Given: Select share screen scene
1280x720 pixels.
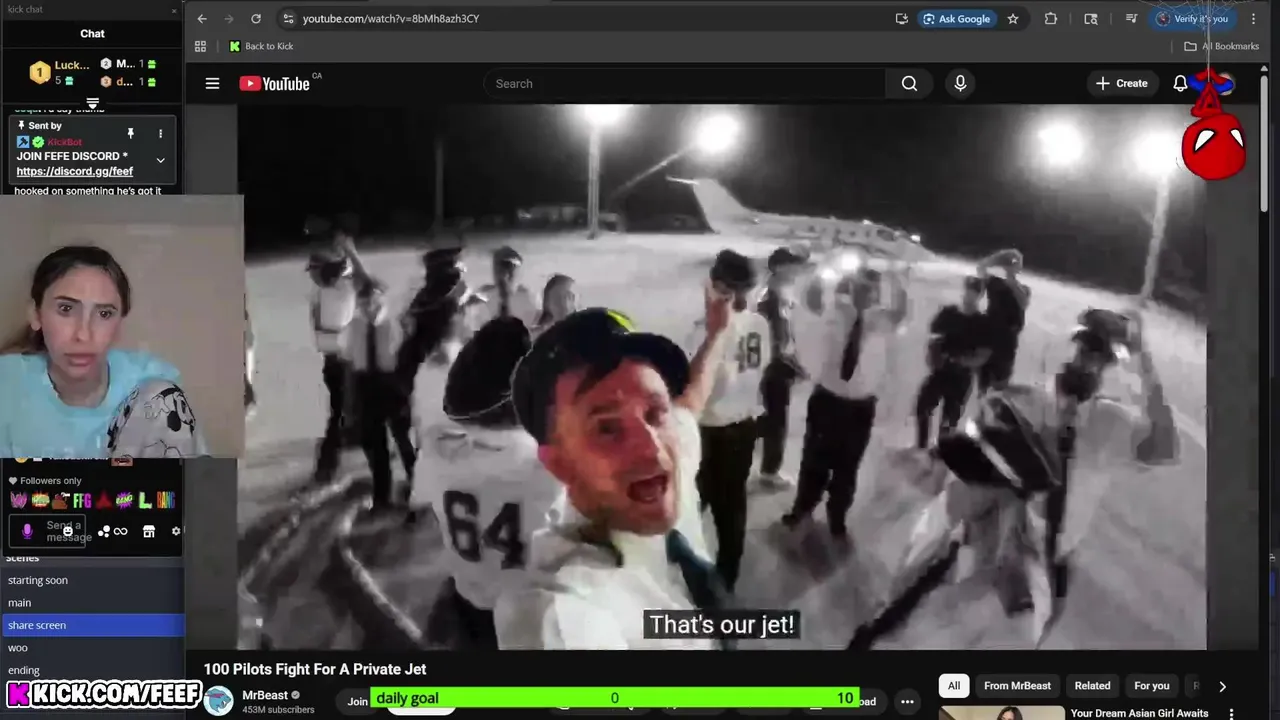Looking at the screenshot, I should pos(92,625).
